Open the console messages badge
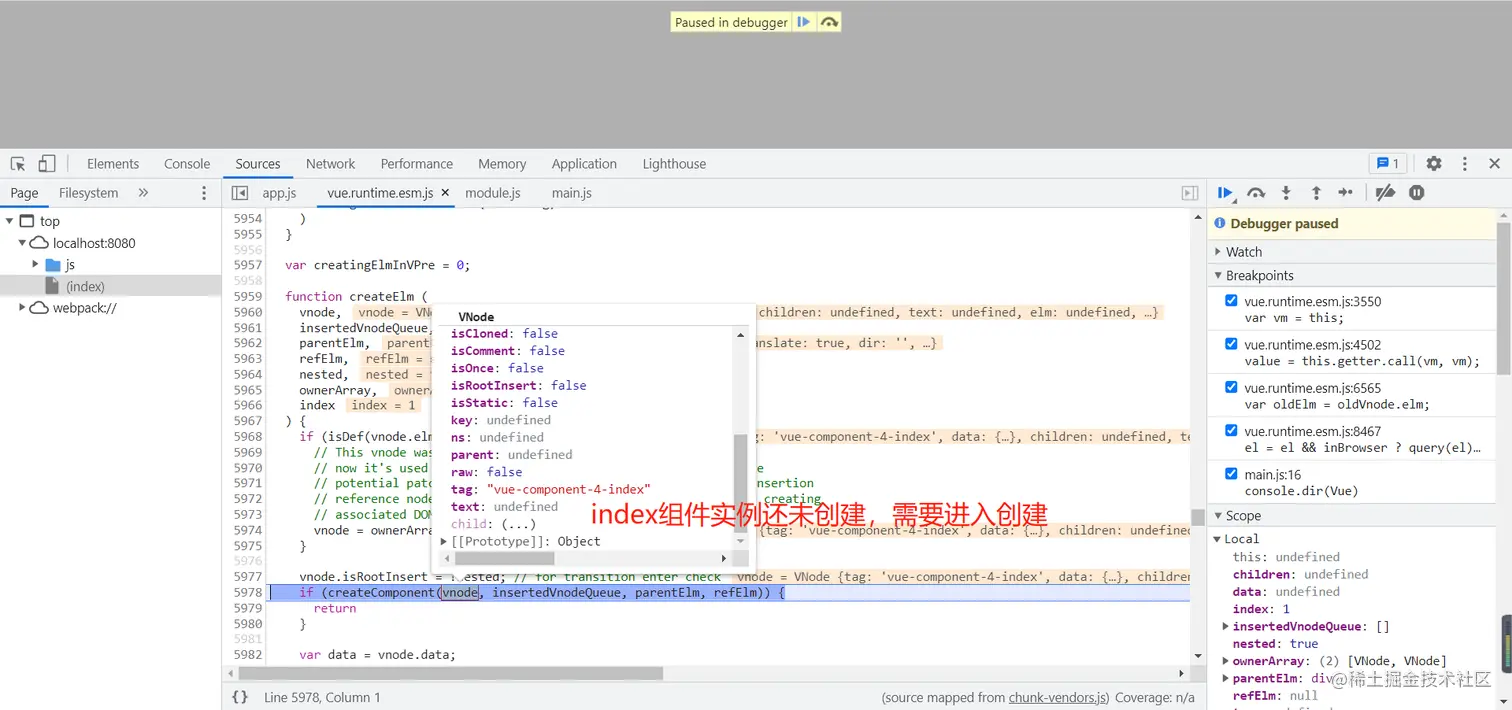 coord(1387,163)
